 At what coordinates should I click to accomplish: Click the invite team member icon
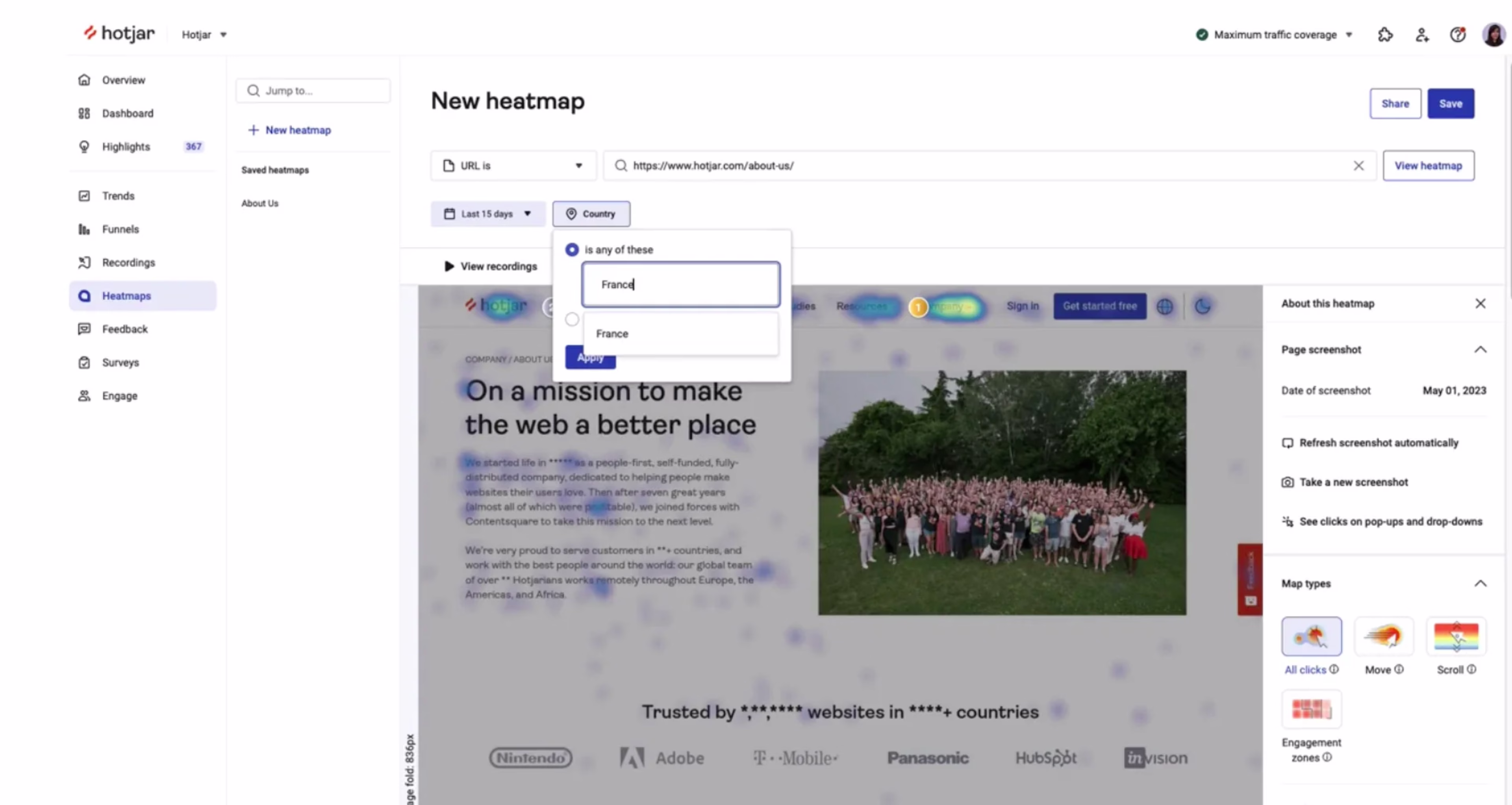click(1421, 35)
